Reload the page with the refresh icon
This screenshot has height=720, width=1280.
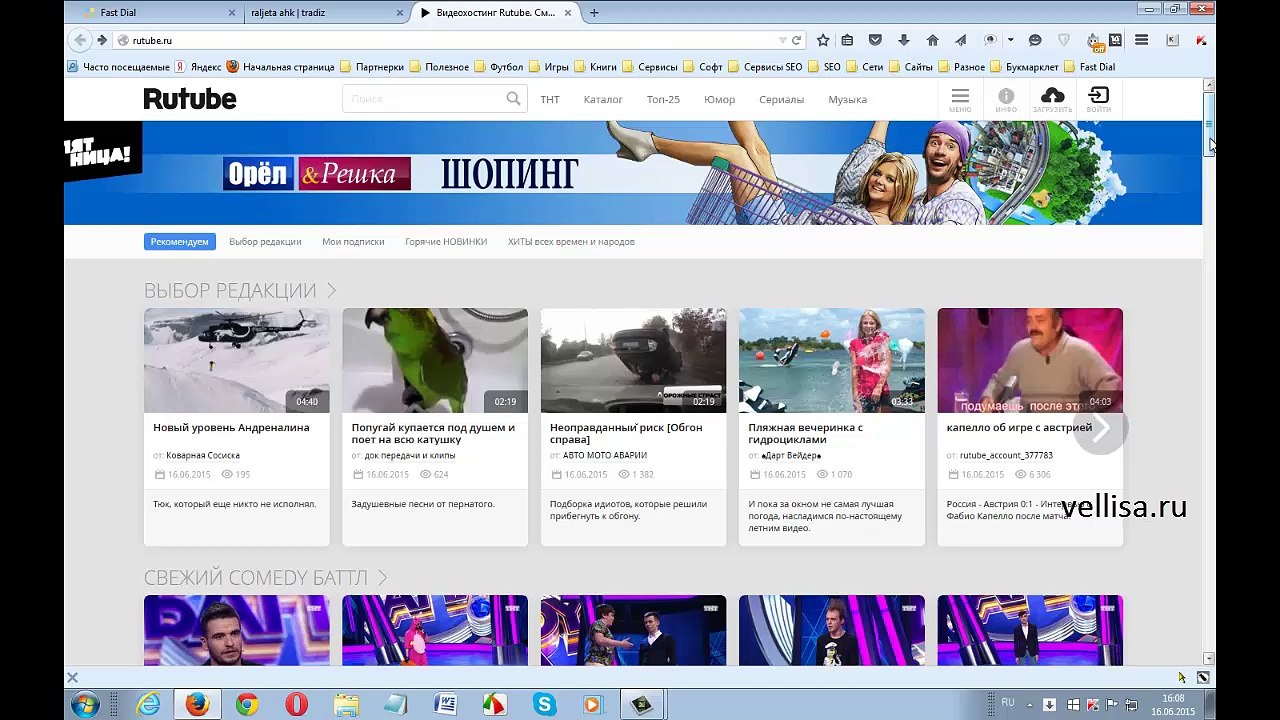[x=797, y=40]
